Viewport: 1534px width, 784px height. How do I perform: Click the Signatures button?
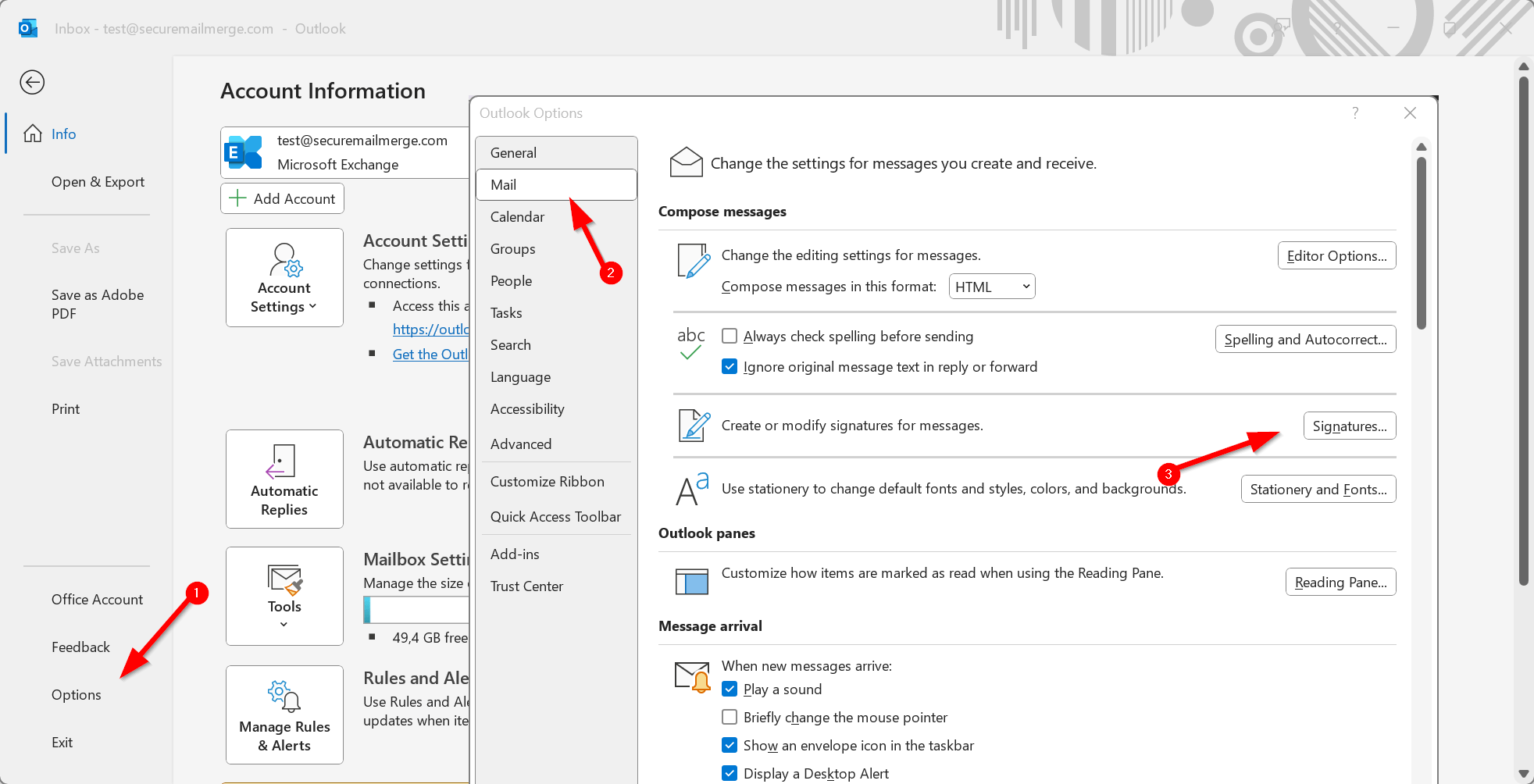tap(1349, 426)
